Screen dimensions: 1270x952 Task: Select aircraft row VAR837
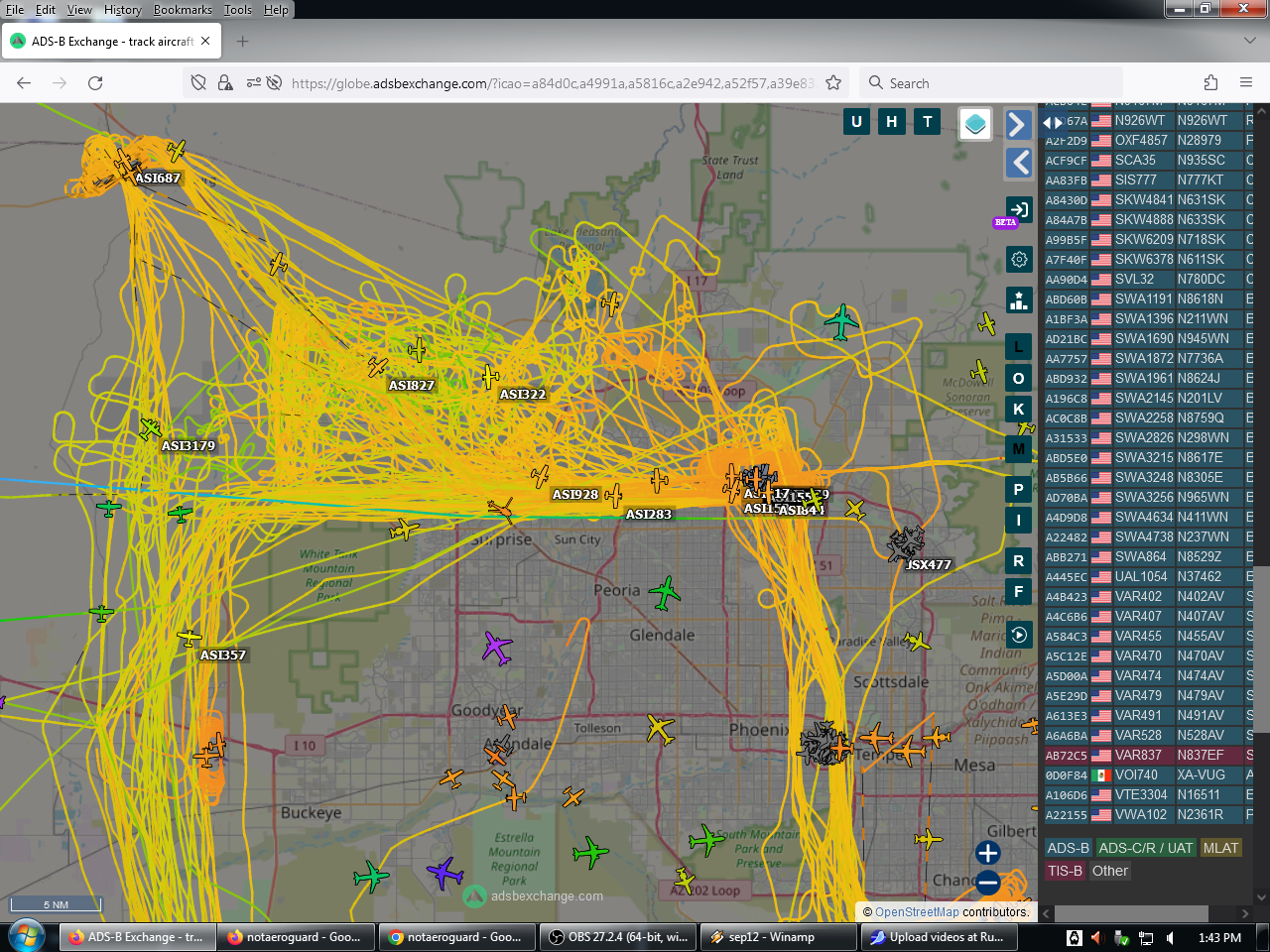(1148, 756)
